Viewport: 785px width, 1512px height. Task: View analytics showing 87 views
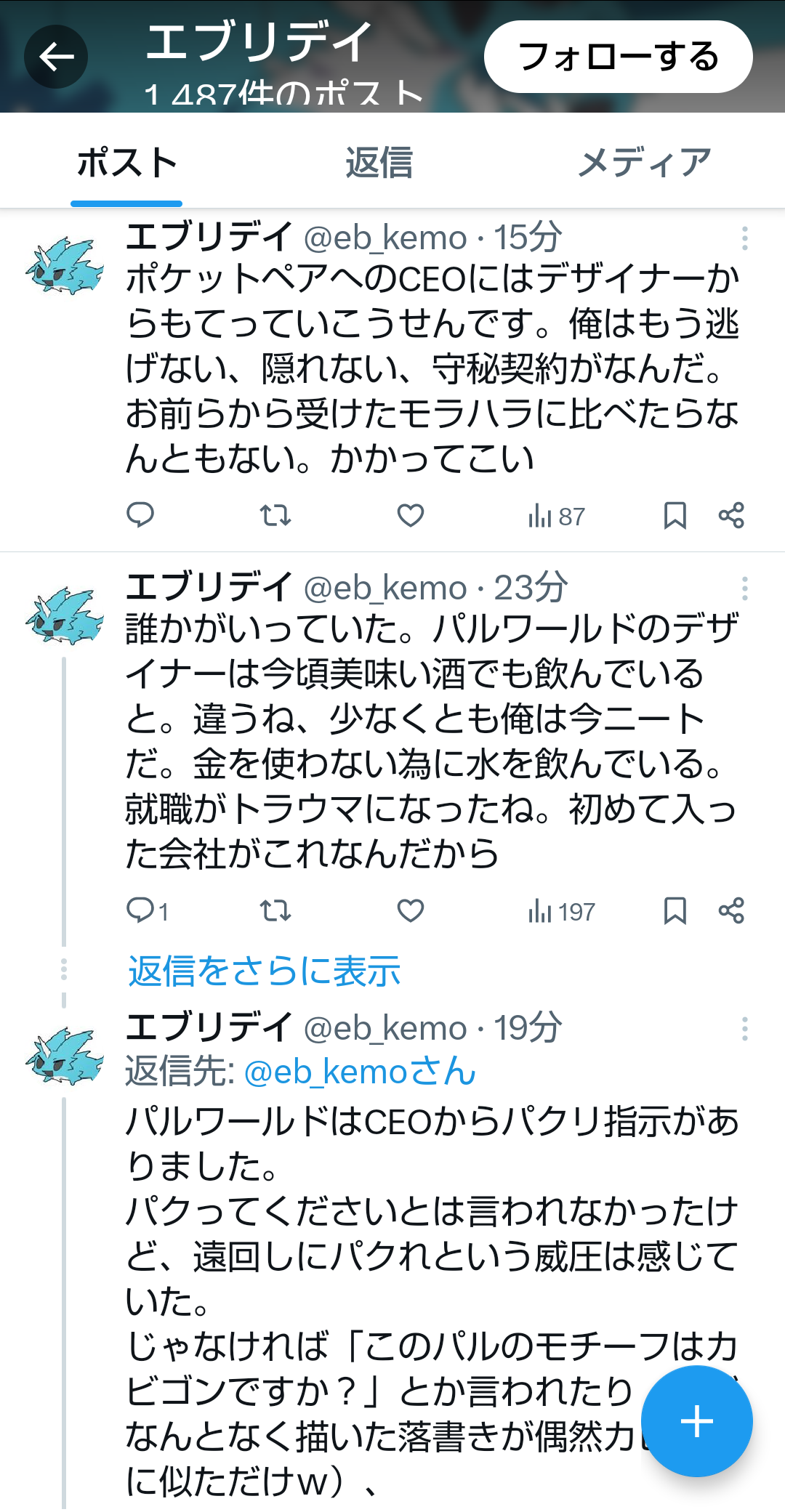[x=556, y=517]
